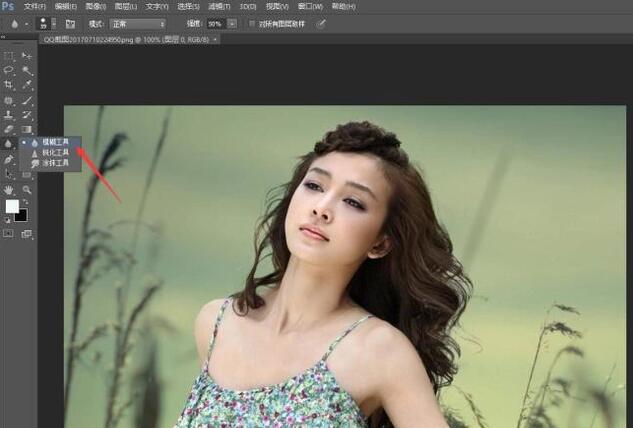Open the 文字(Y) menu

[157, 7]
